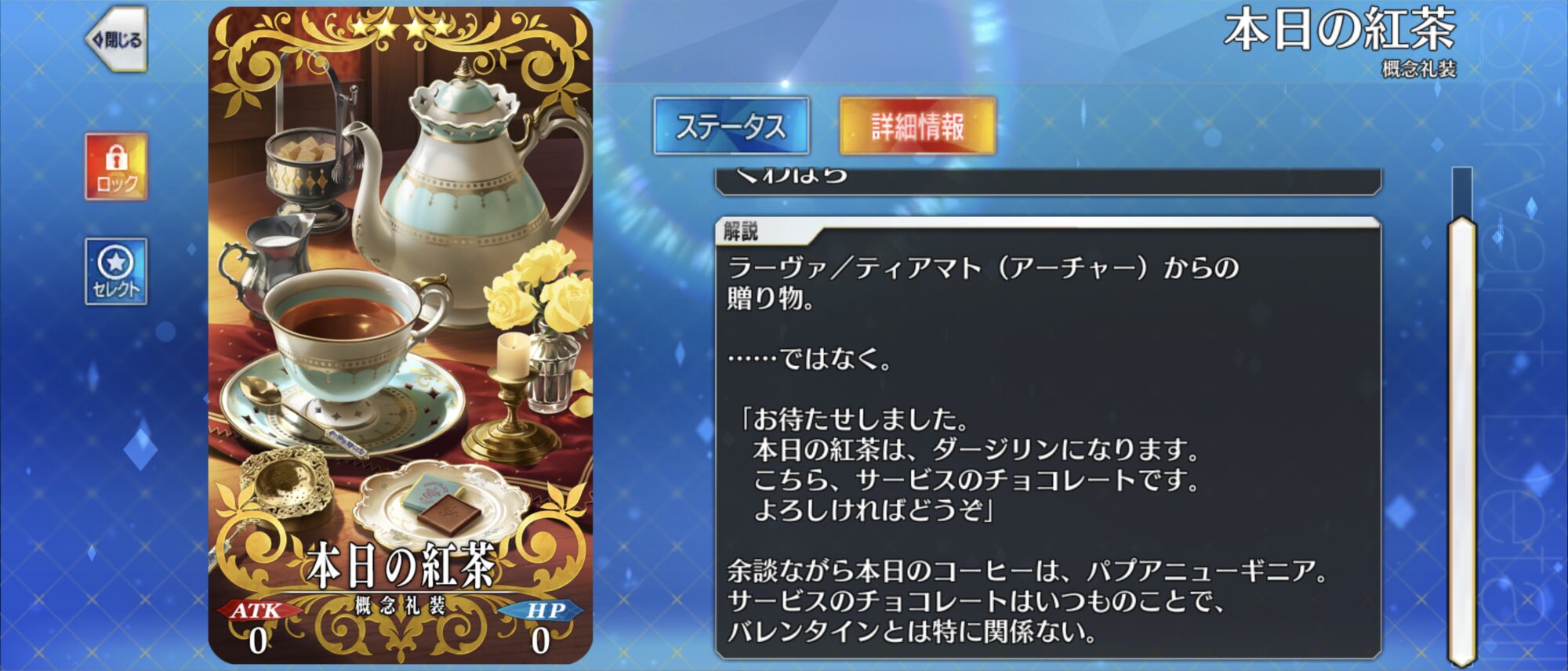Tap the five-star rarity row on the card
The image size is (1568, 671).
click(400, 29)
